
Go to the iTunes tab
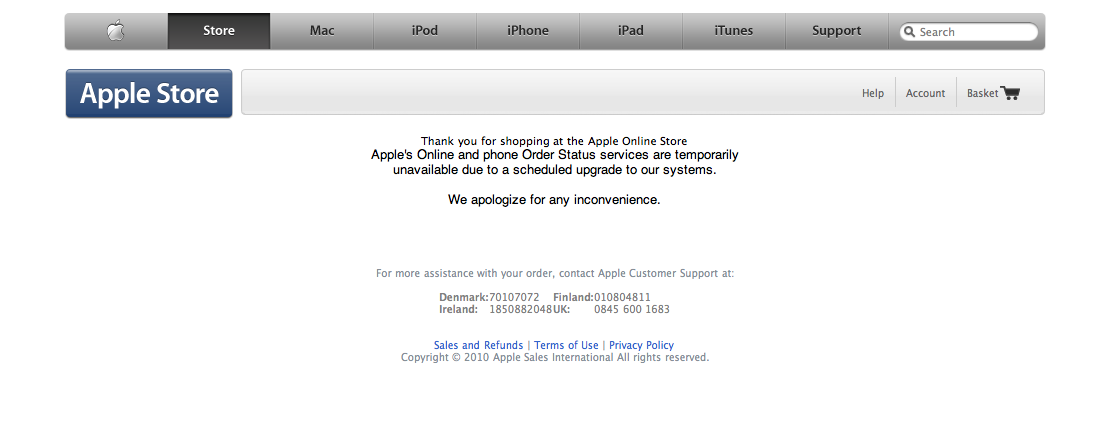coord(734,31)
